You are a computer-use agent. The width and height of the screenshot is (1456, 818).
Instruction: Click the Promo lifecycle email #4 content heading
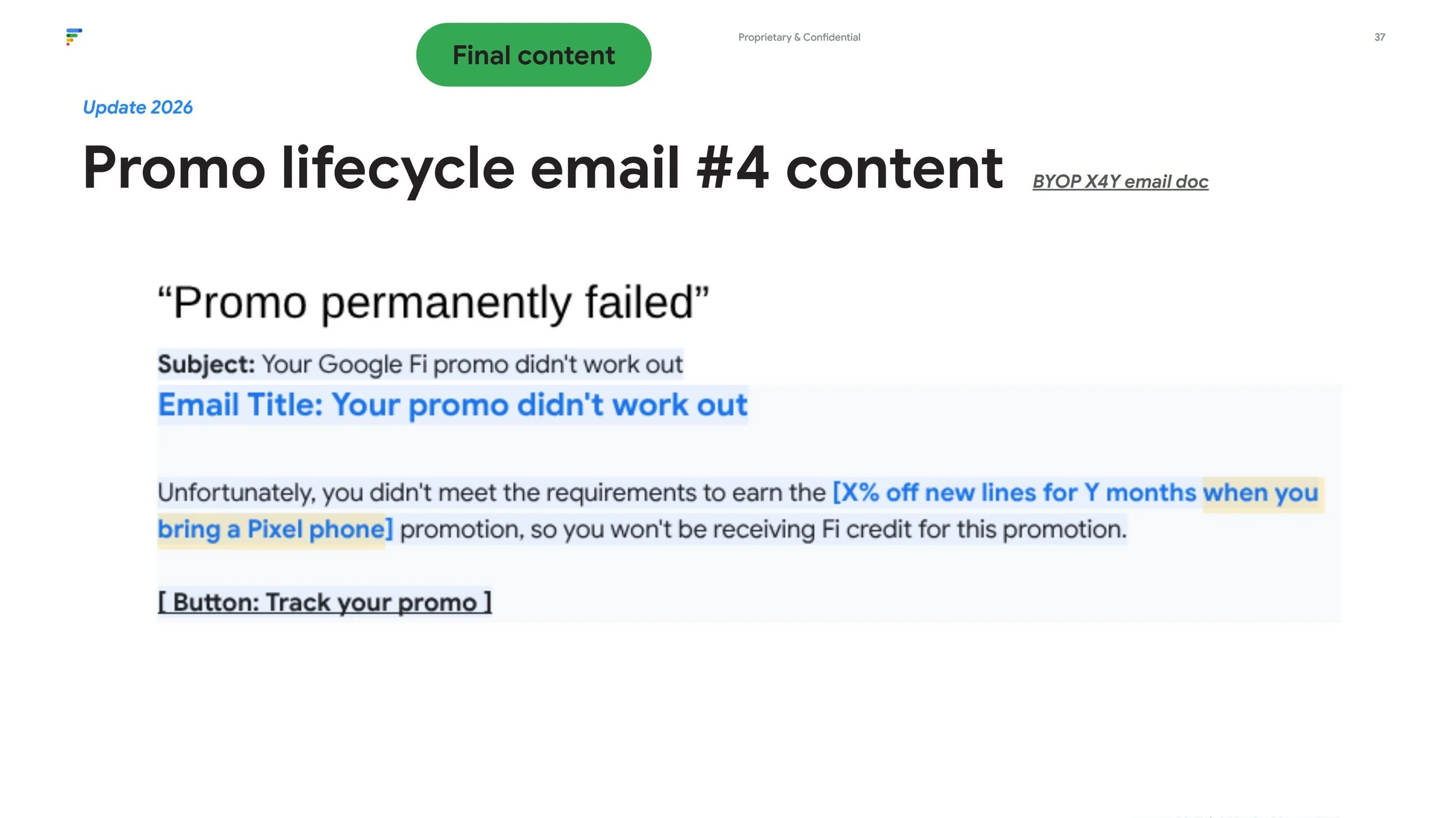coord(543,169)
